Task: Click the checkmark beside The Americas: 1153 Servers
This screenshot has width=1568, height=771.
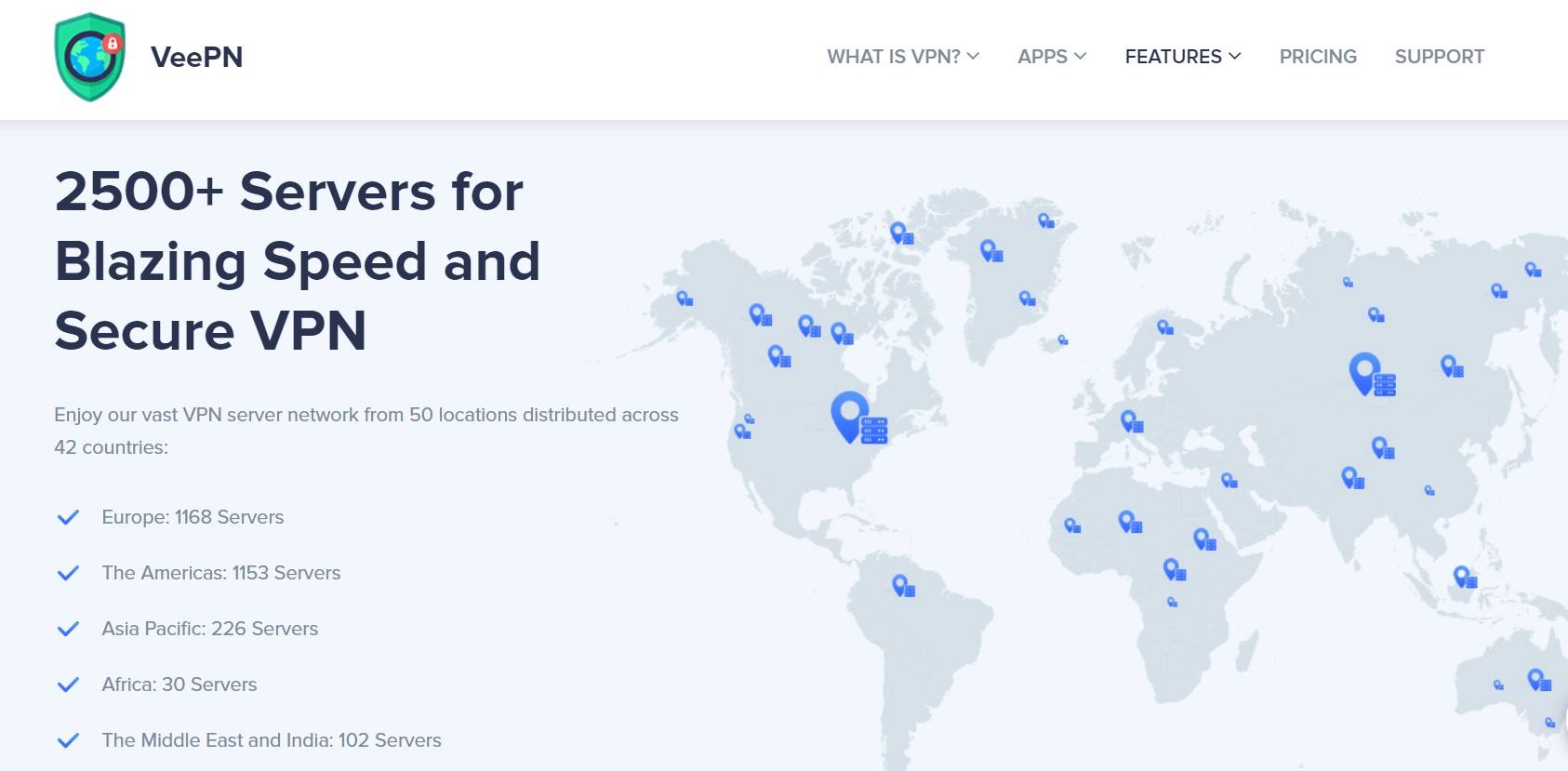Action: pos(68,574)
